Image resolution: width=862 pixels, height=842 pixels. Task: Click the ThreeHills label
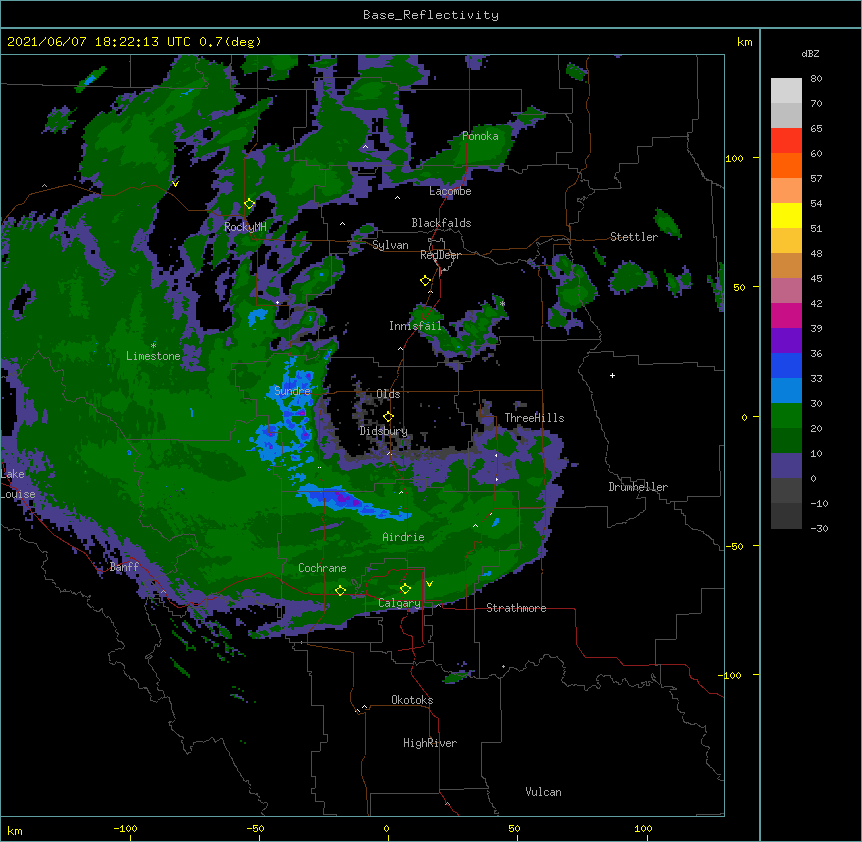click(x=534, y=418)
